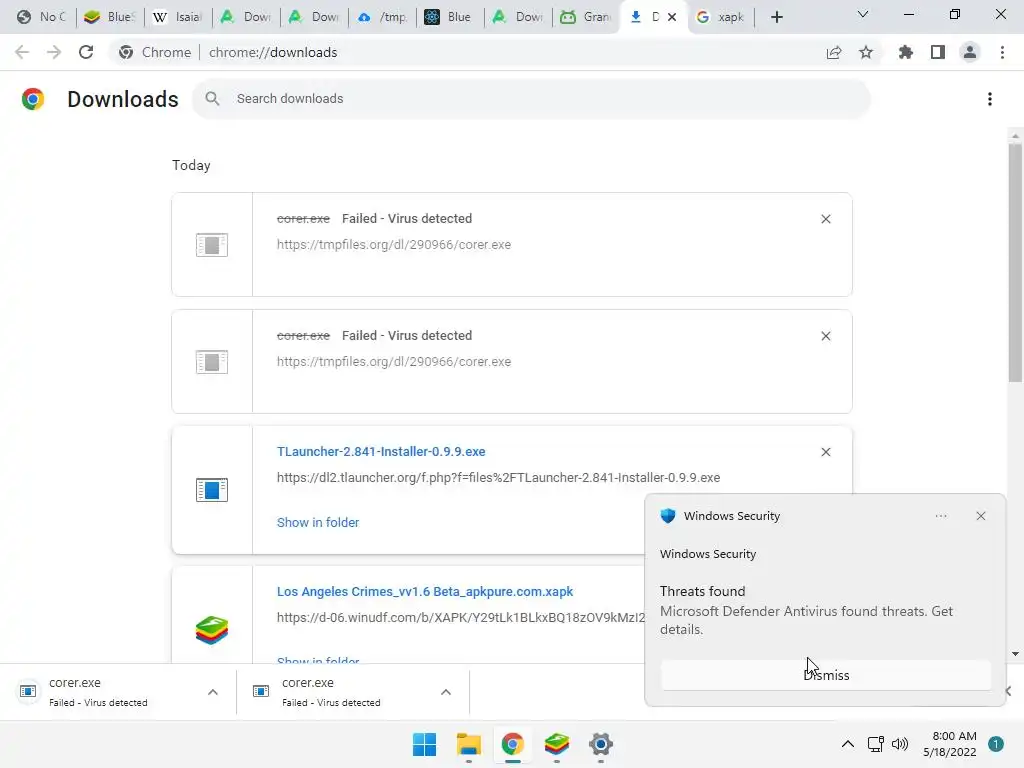Remove TLauncher installer from downloads list
The image size is (1024, 768).
coord(825,452)
